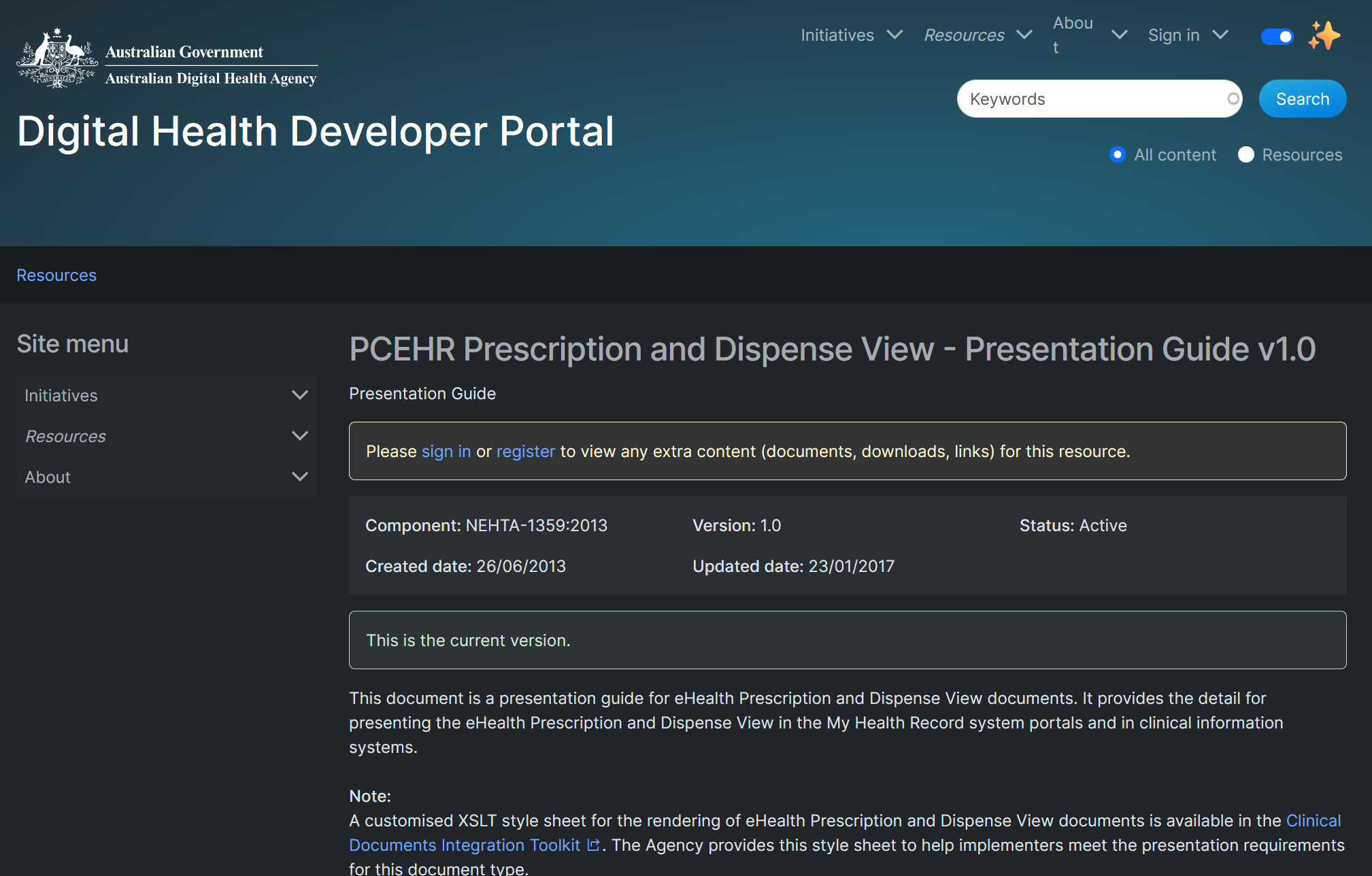This screenshot has width=1372, height=876.
Task: Click the sparkle stars icon in header
Action: [1323, 35]
